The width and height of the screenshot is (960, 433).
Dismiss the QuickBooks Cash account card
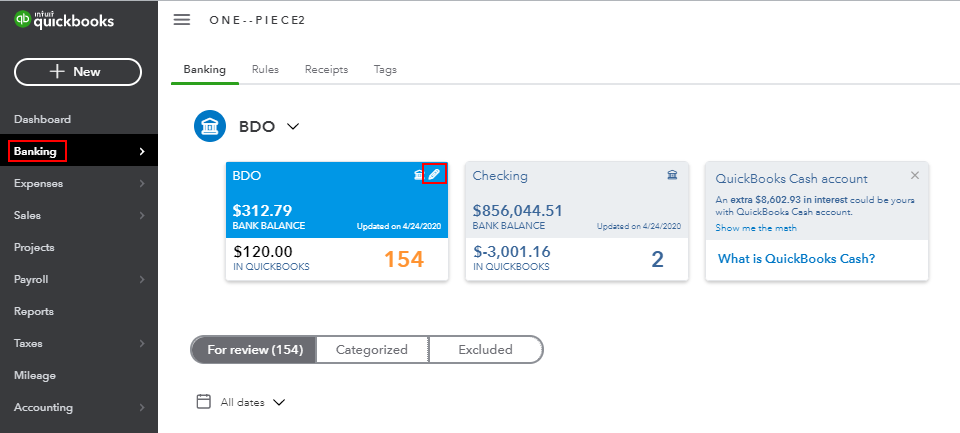coord(914,175)
